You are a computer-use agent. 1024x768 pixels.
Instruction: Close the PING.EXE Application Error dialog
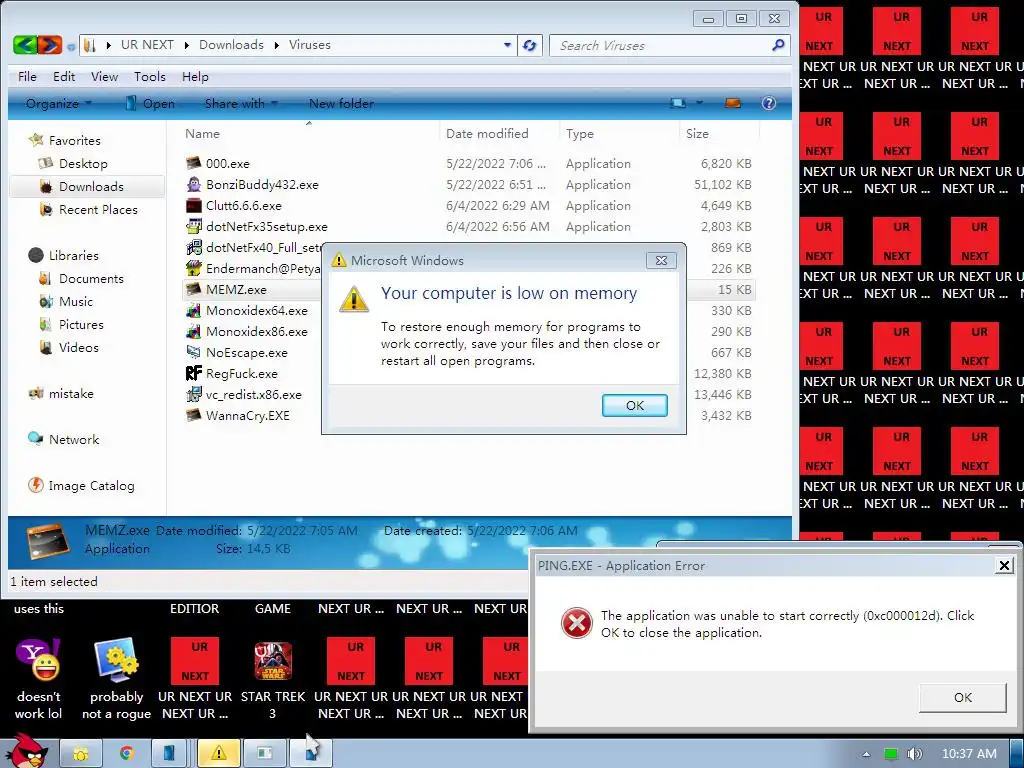(x=1004, y=566)
